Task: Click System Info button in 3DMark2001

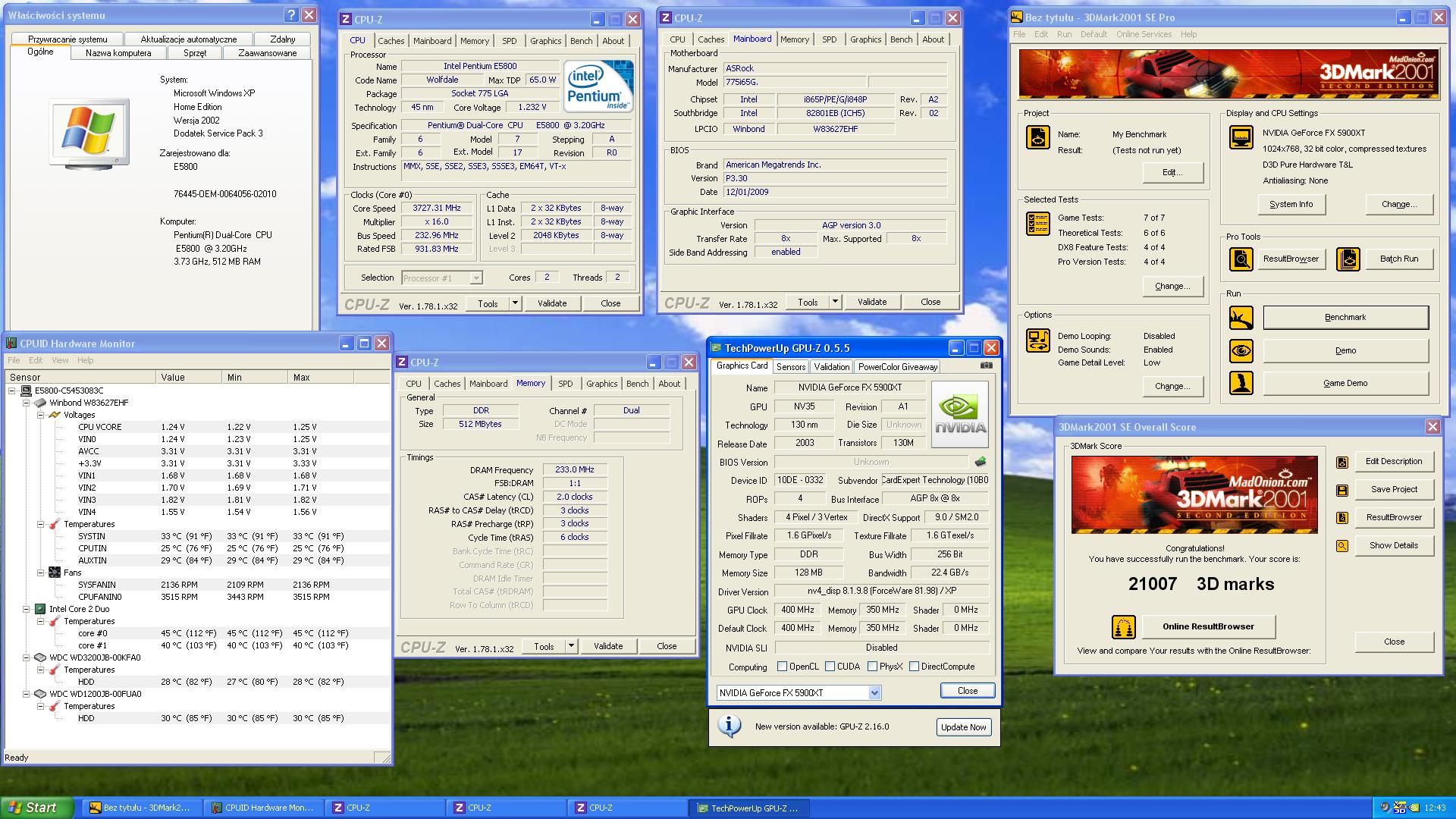Action: (1291, 205)
